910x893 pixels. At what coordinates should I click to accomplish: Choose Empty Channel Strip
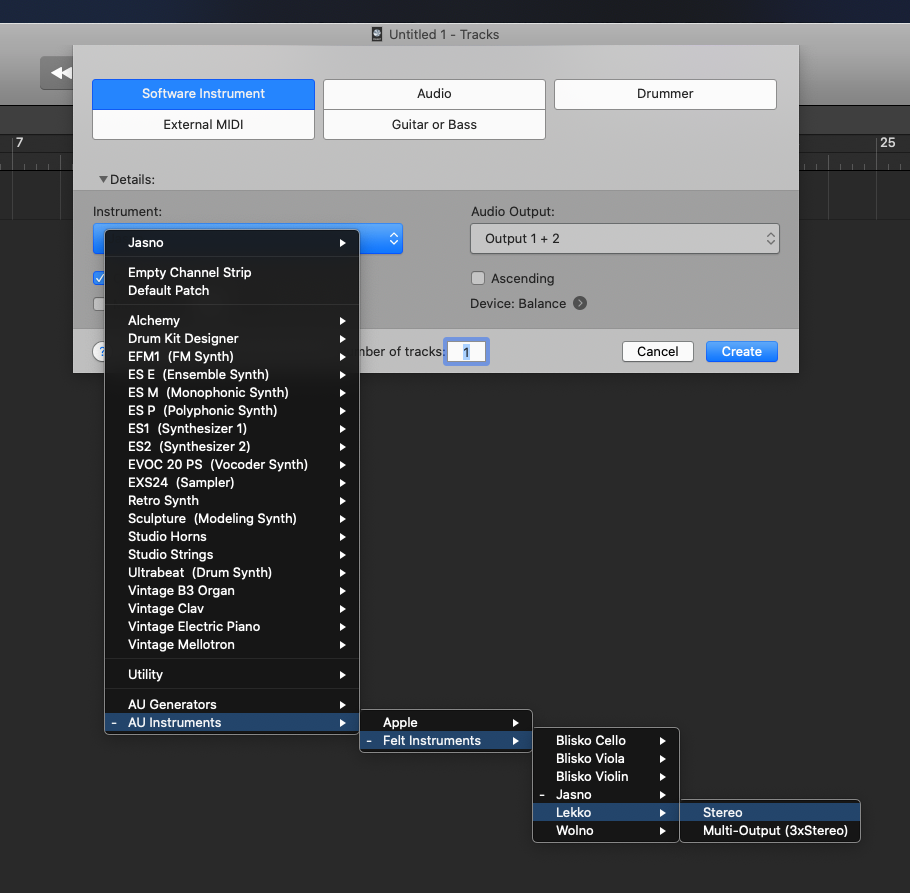point(232,272)
